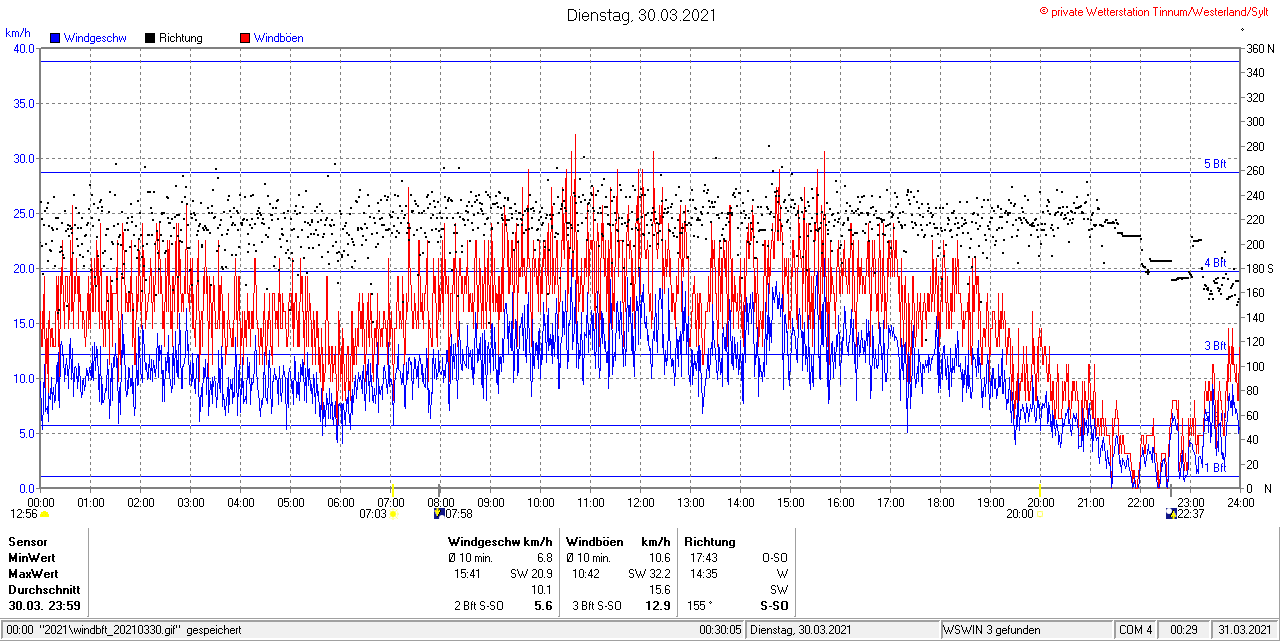Viewport: 1280px width, 641px height.
Task: Click the current wind speed 5.6
Action: (x=543, y=606)
